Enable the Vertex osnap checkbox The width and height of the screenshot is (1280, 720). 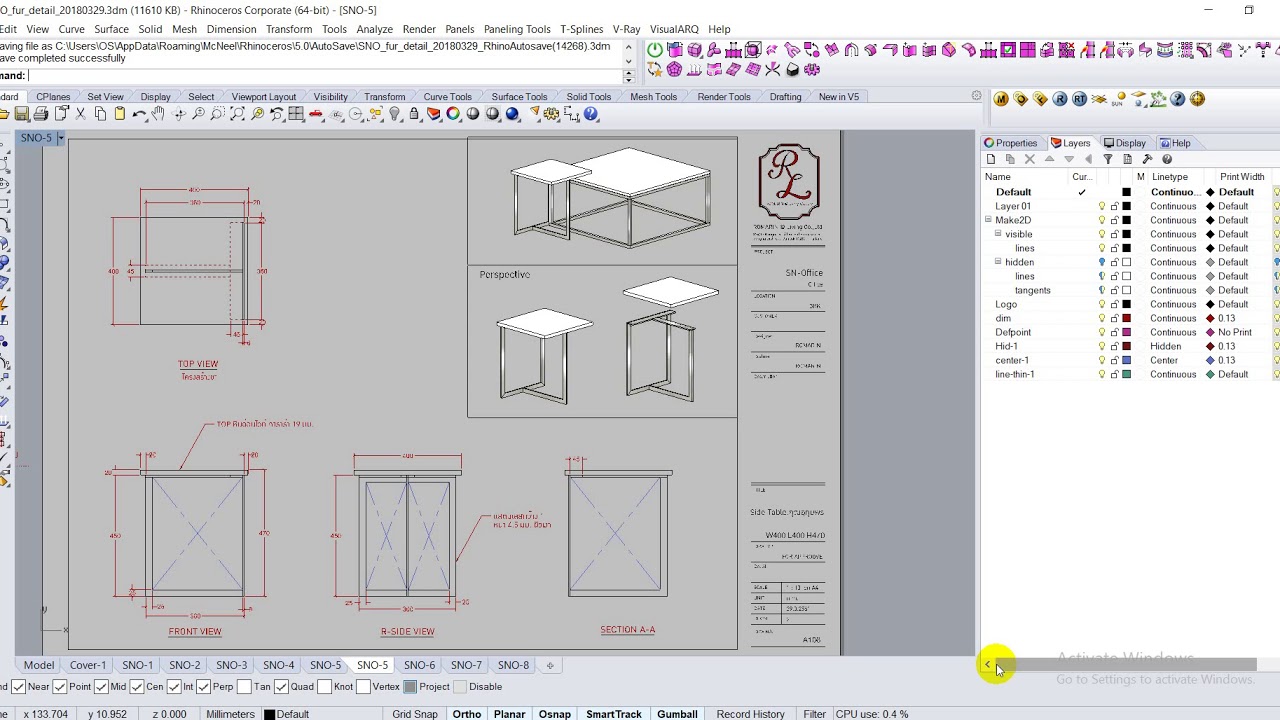(x=363, y=687)
